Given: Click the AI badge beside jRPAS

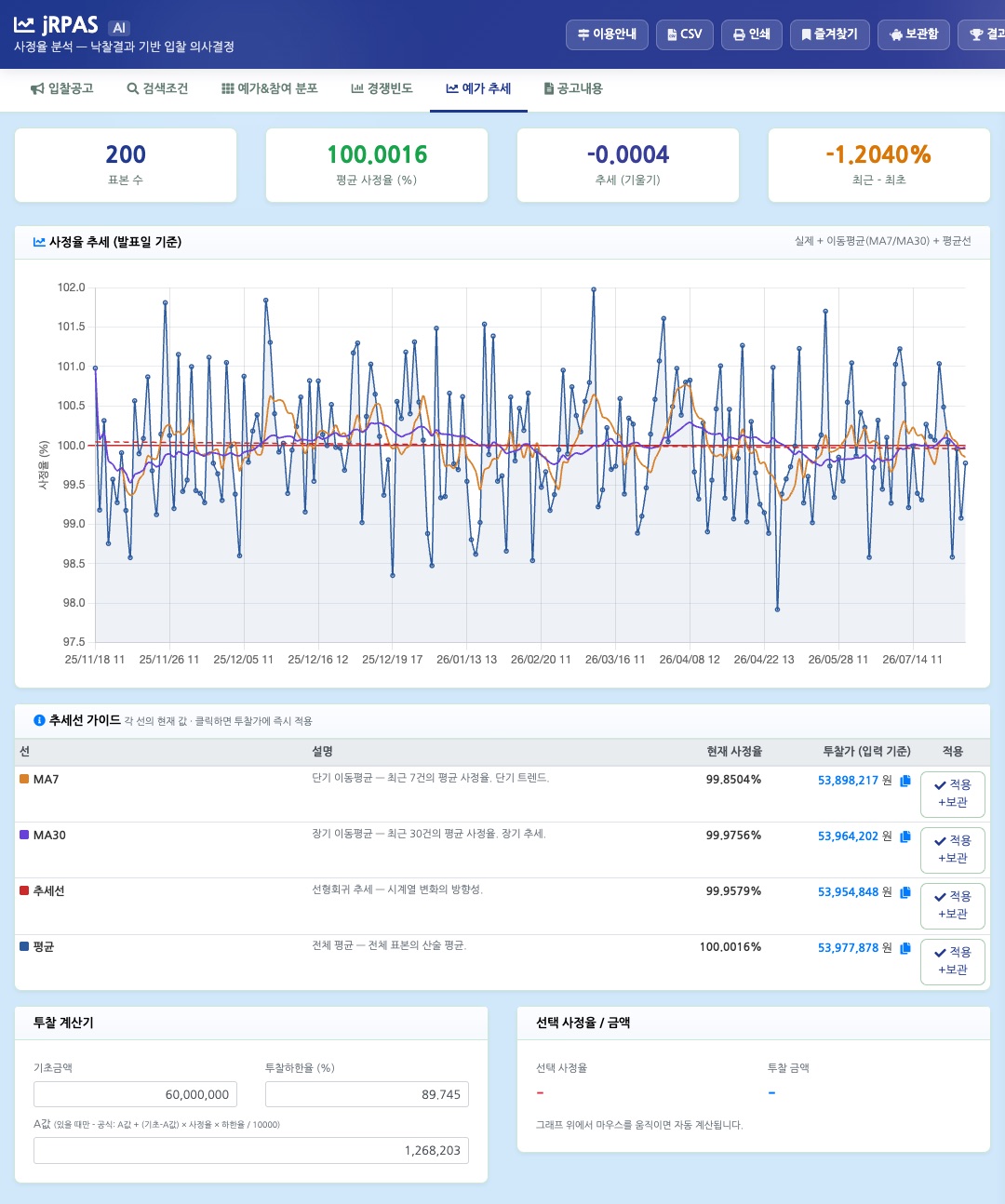Looking at the screenshot, I should [x=119, y=28].
